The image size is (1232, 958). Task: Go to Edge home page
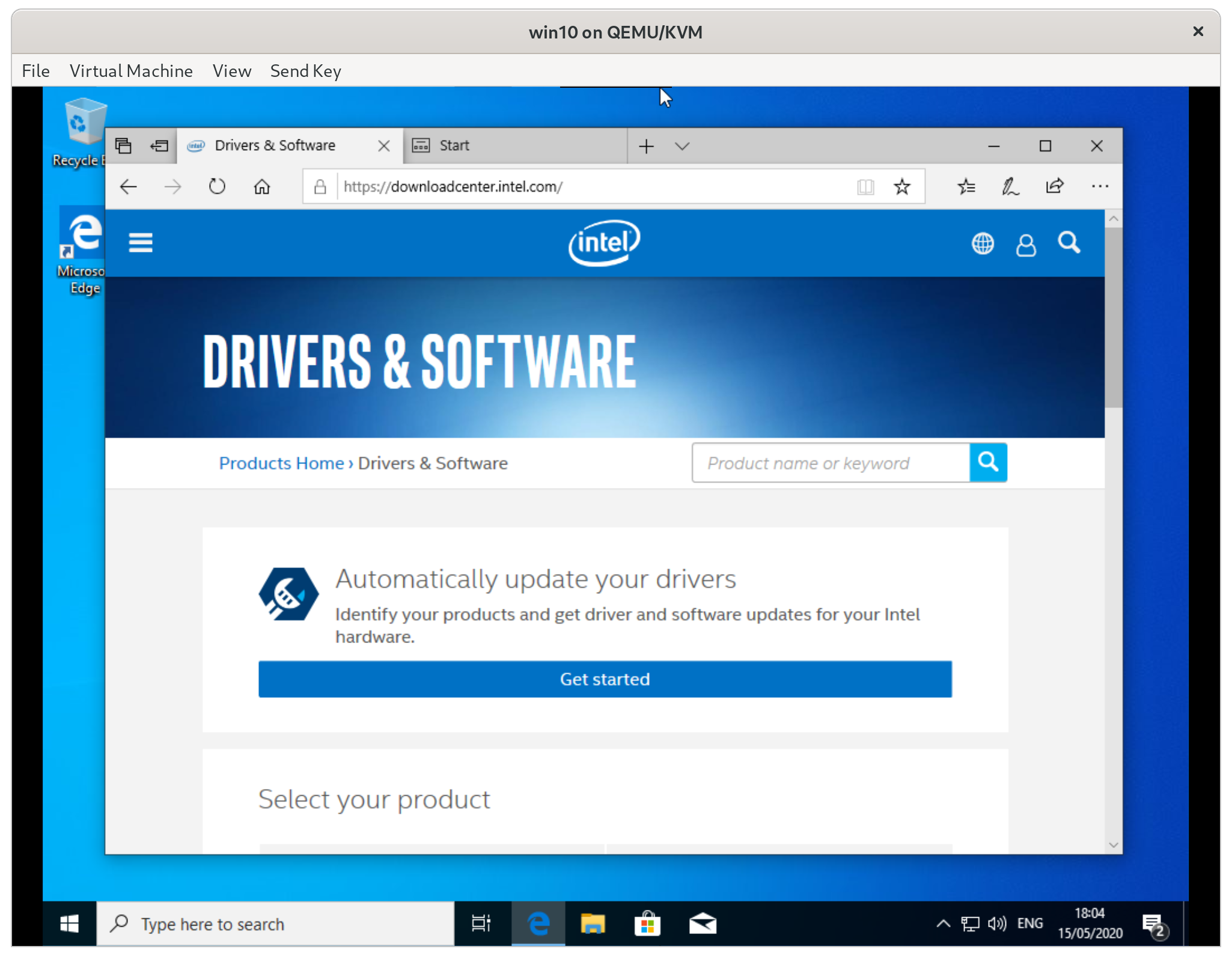[261, 187]
